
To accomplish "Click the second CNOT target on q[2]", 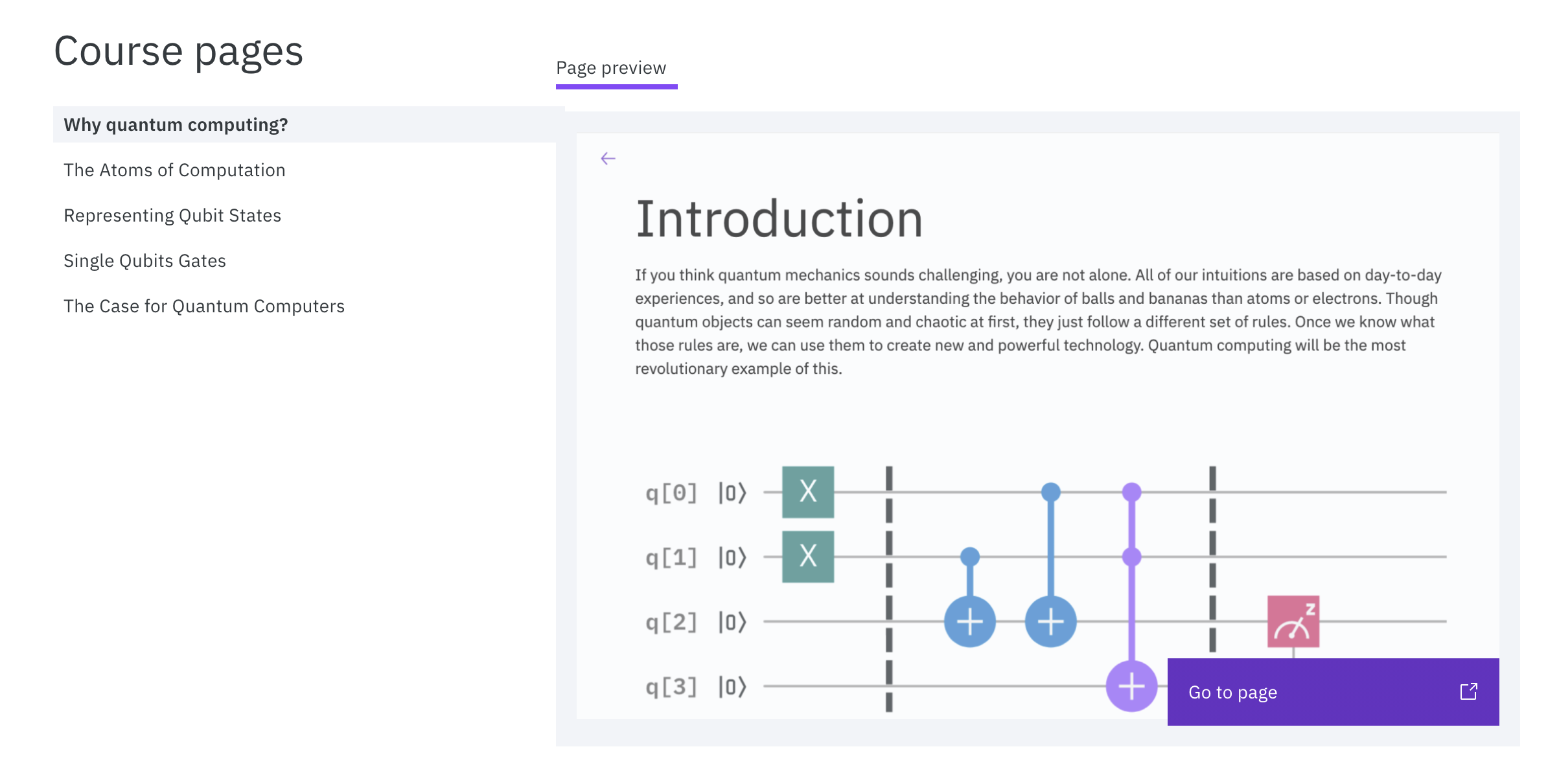I will [1050, 623].
